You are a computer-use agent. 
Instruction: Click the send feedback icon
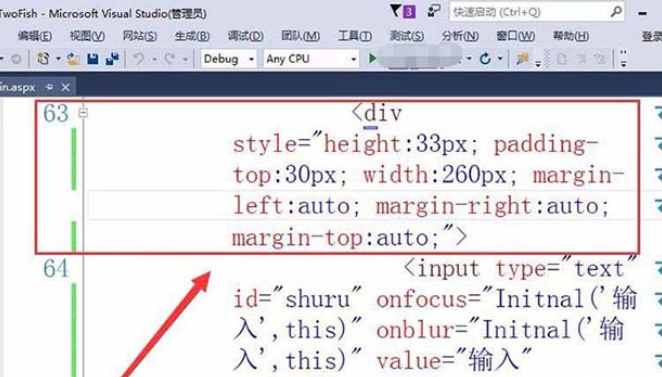click(x=434, y=11)
